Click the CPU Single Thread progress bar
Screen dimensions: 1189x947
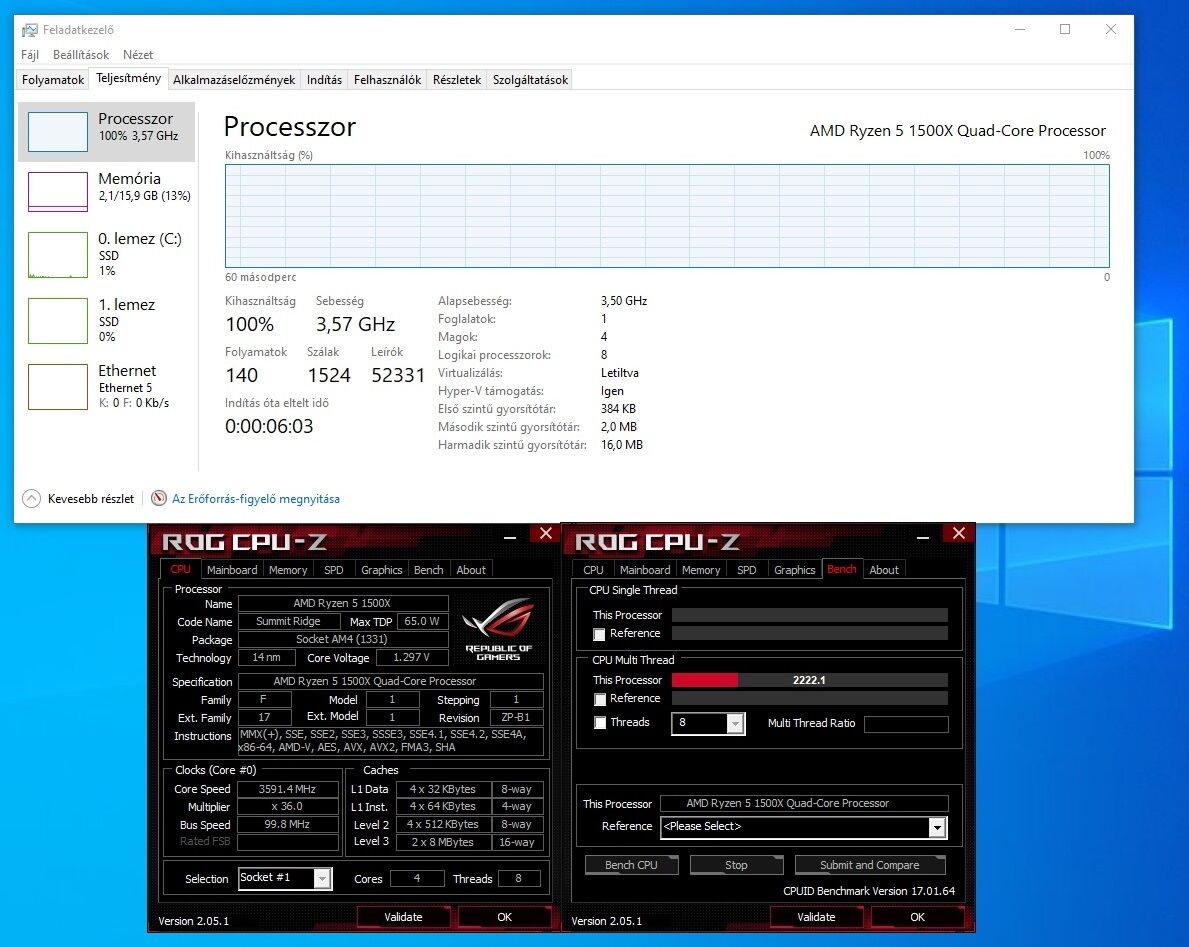810,615
